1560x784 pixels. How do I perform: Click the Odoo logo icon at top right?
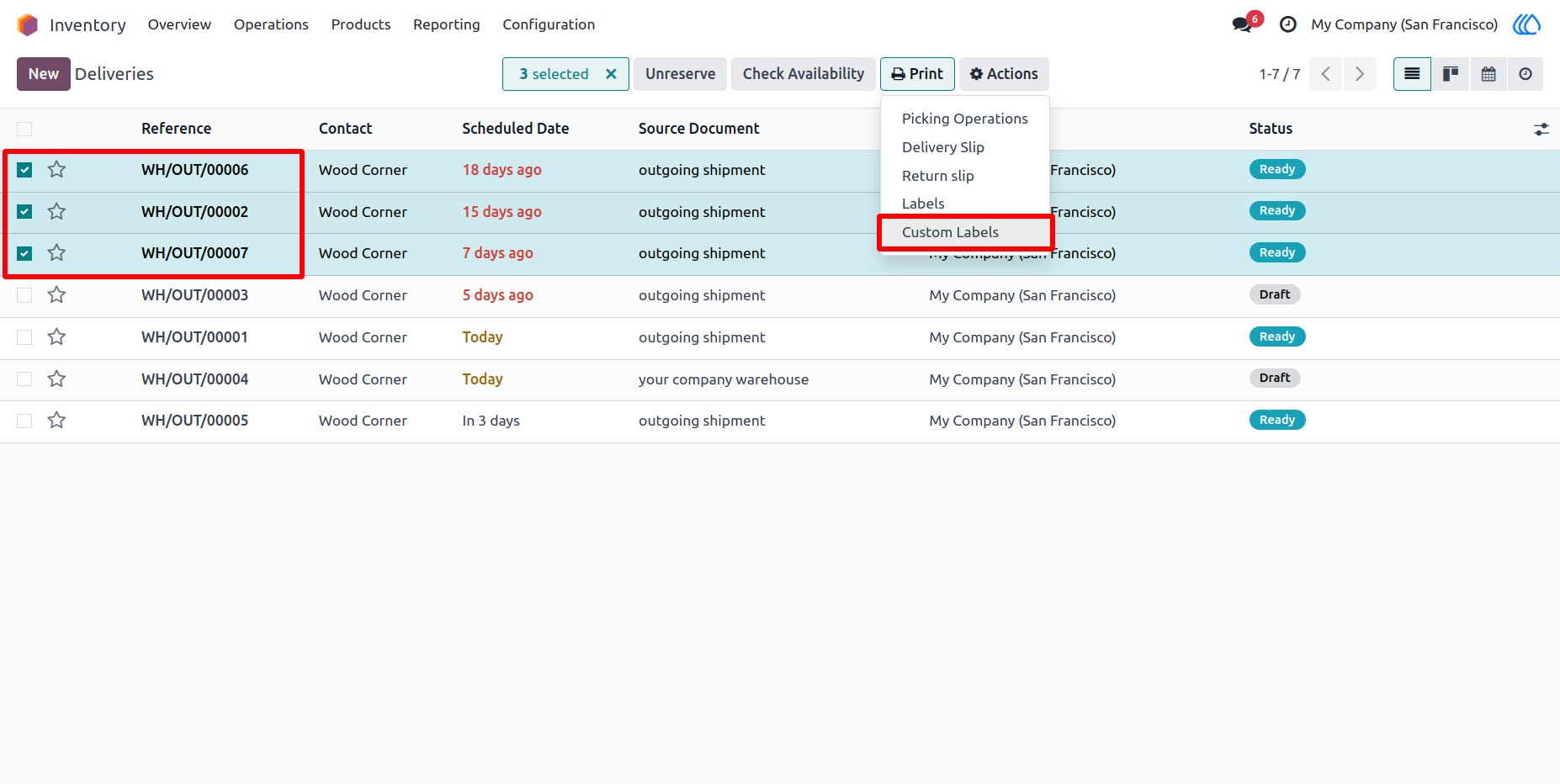[1526, 25]
